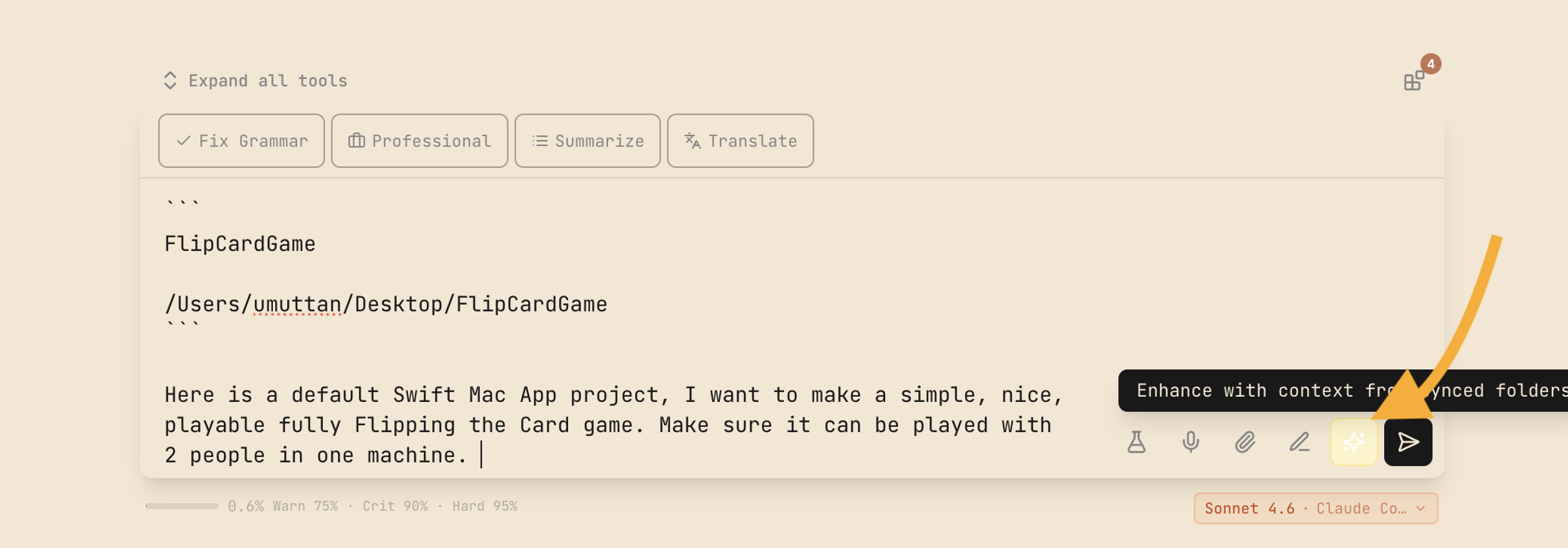Click the pen edit icon
This screenshot has width=1568, height=548.
click(1299, 442)
